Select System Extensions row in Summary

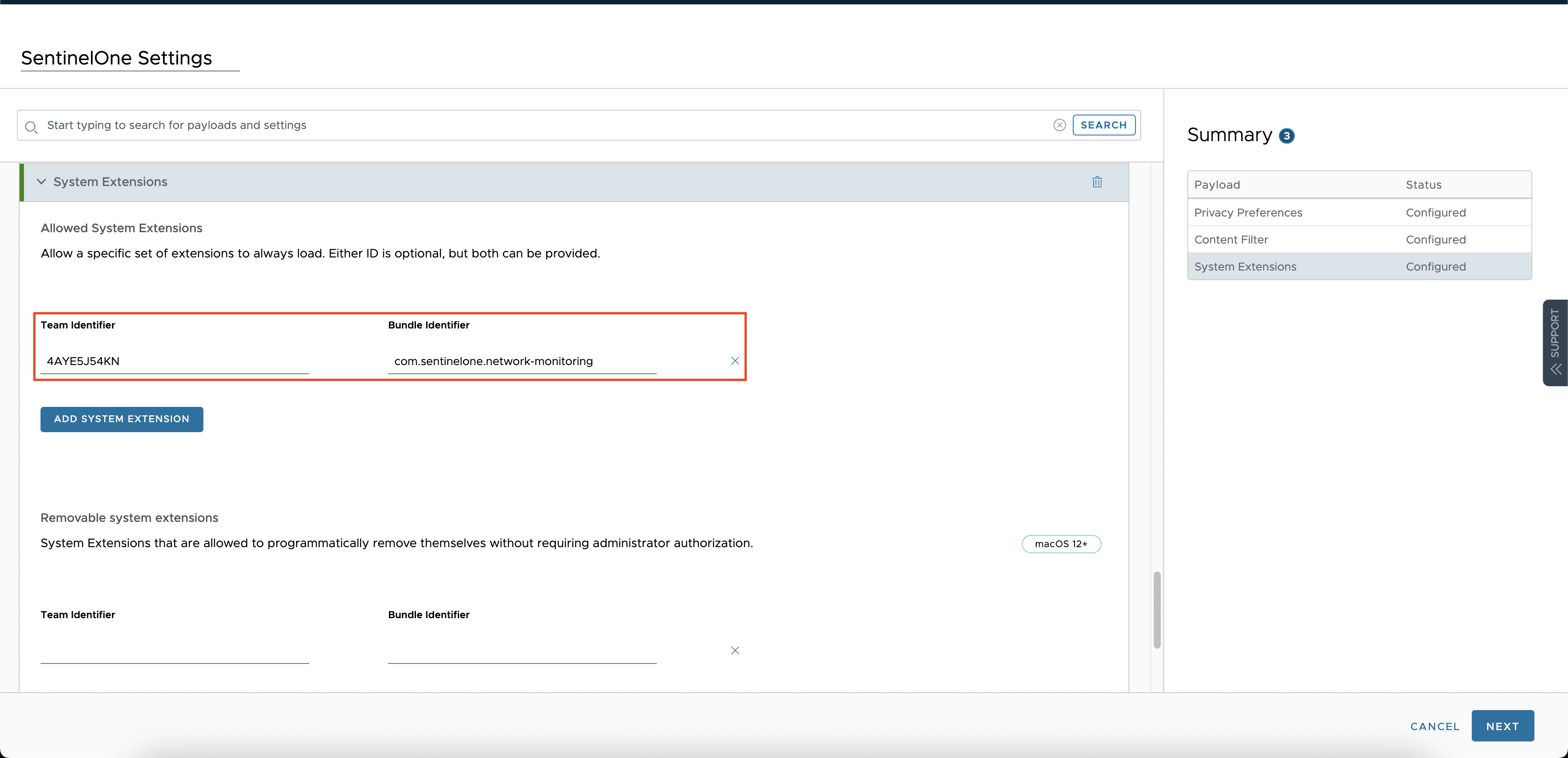(1359, 266)
